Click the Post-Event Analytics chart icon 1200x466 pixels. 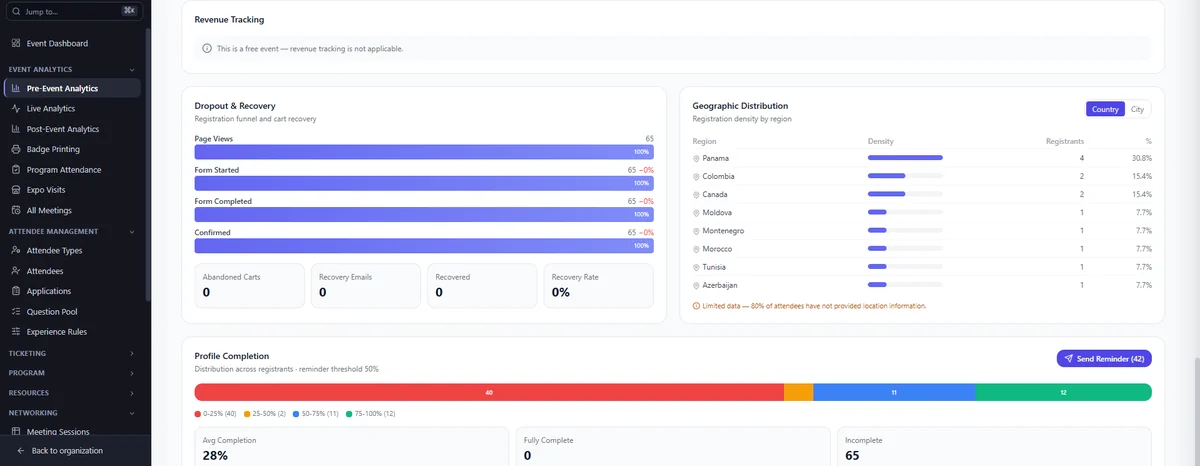click(16, 129)
